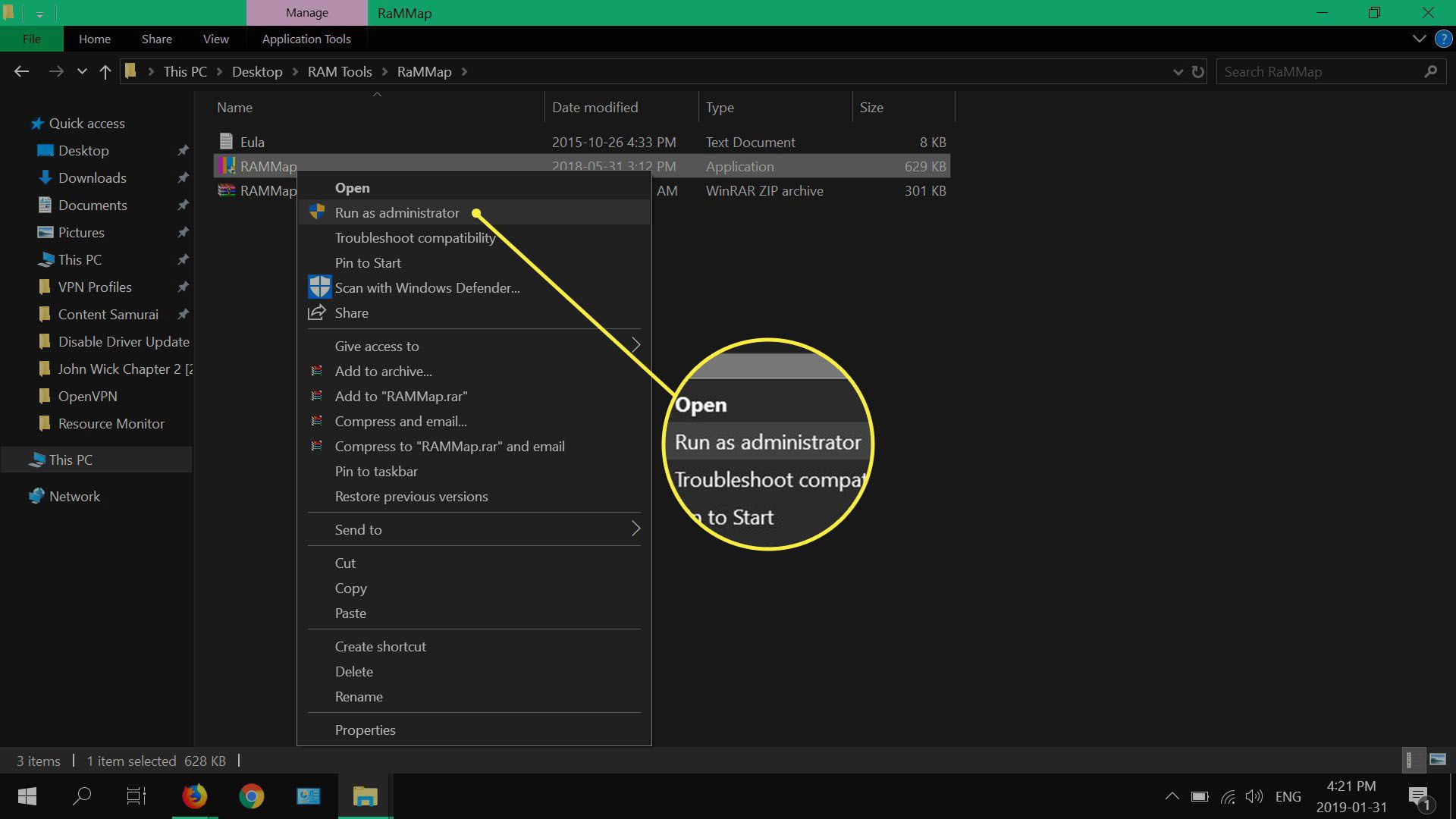Image resolution: width=1456 pixels, height=819 pixels.
Task: Sort by the Name column header
Action: [235, 108]
